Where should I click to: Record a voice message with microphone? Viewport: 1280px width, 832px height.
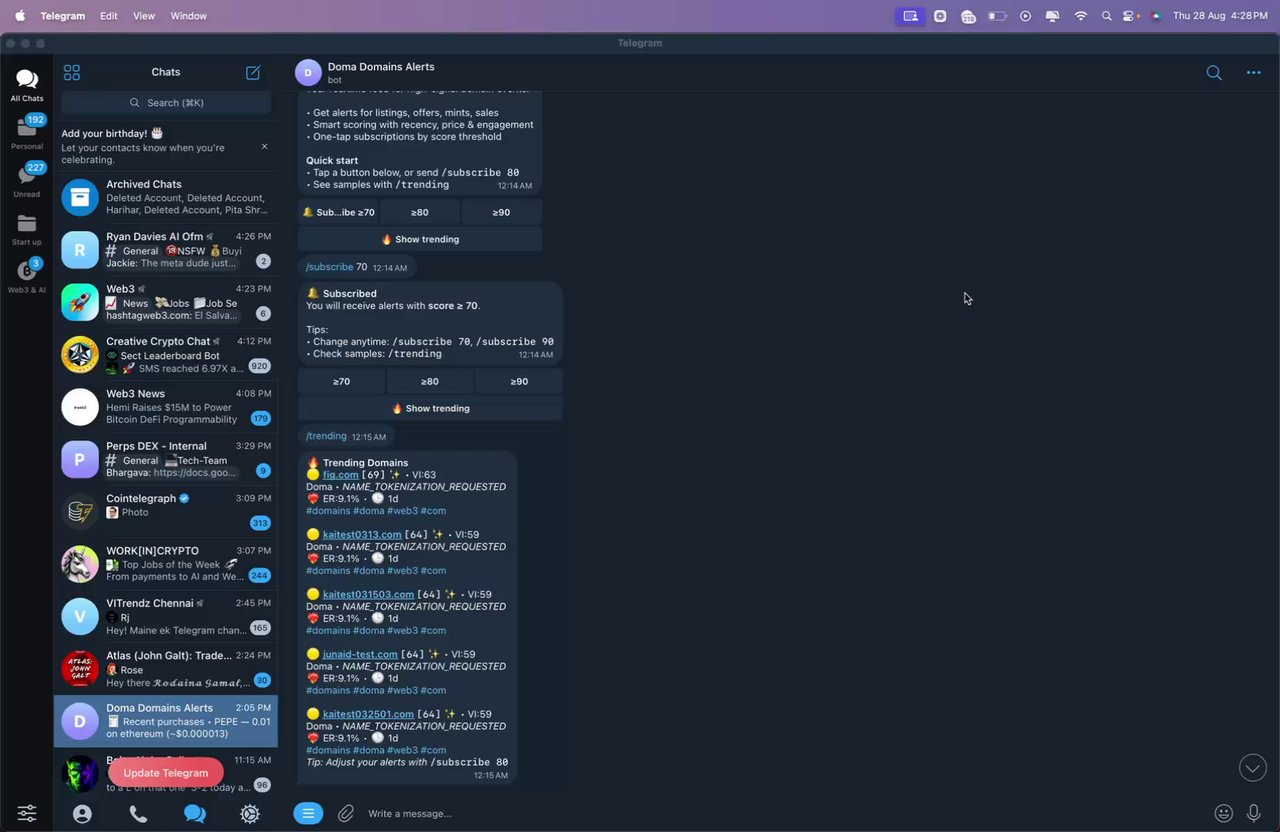tap(1253, 813)
